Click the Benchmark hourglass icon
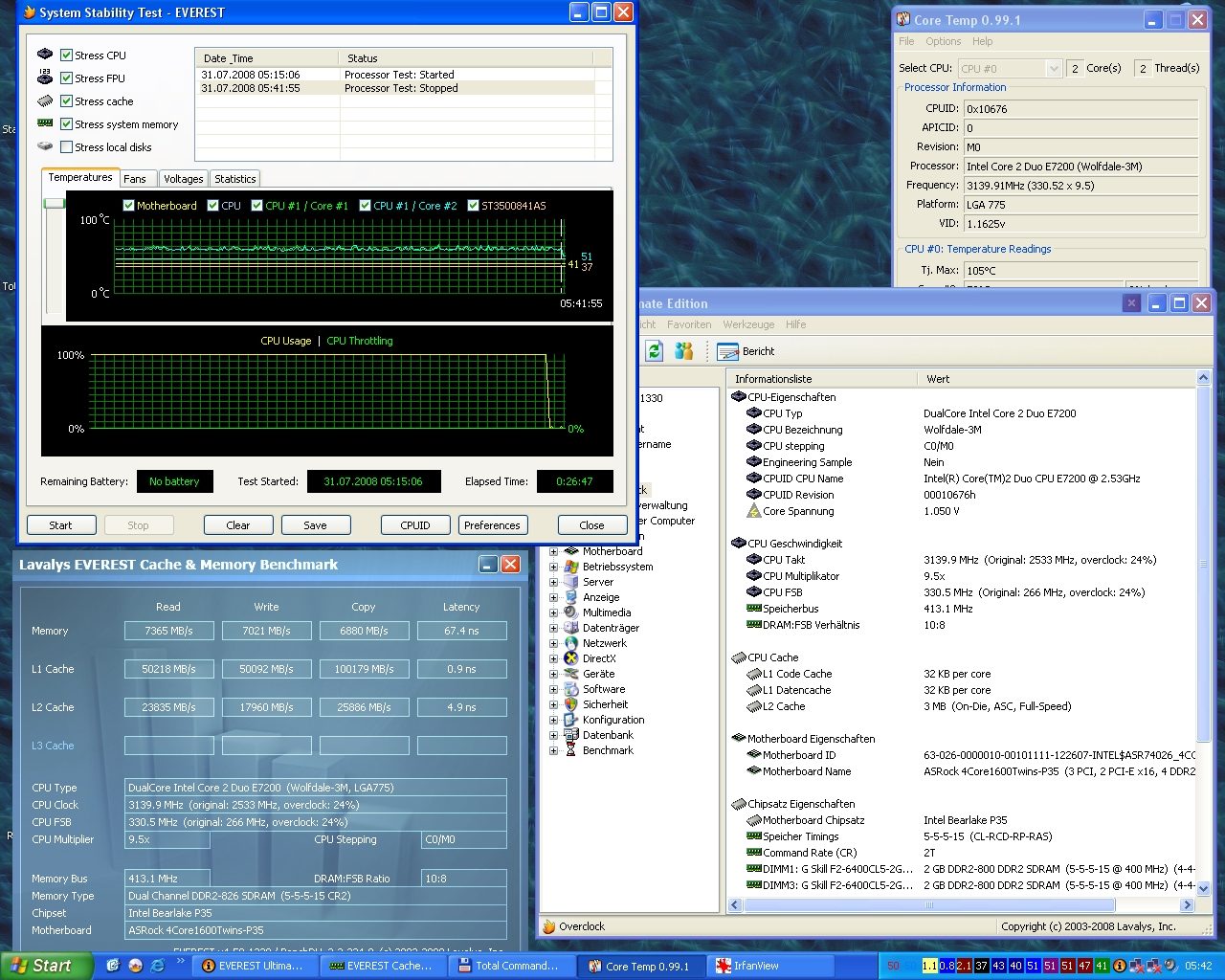The height and width of the screenshot is (980, 1225). tap(571, 750)
